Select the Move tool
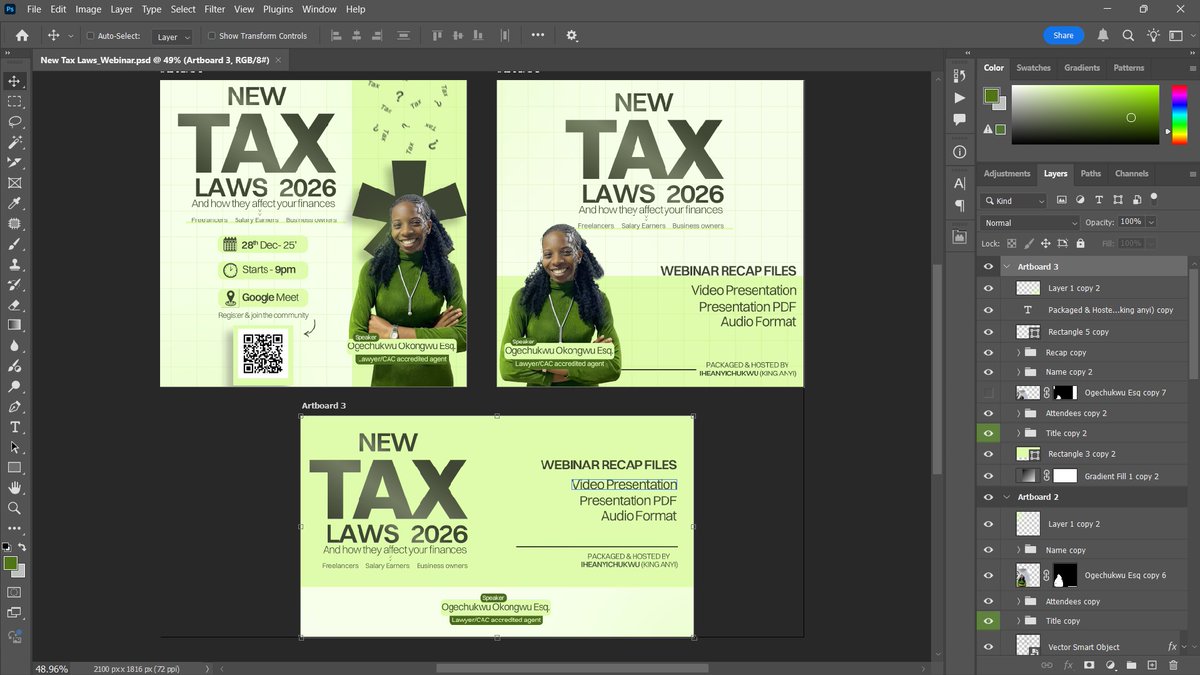1200x675 pixels. [x=14, y=80]
